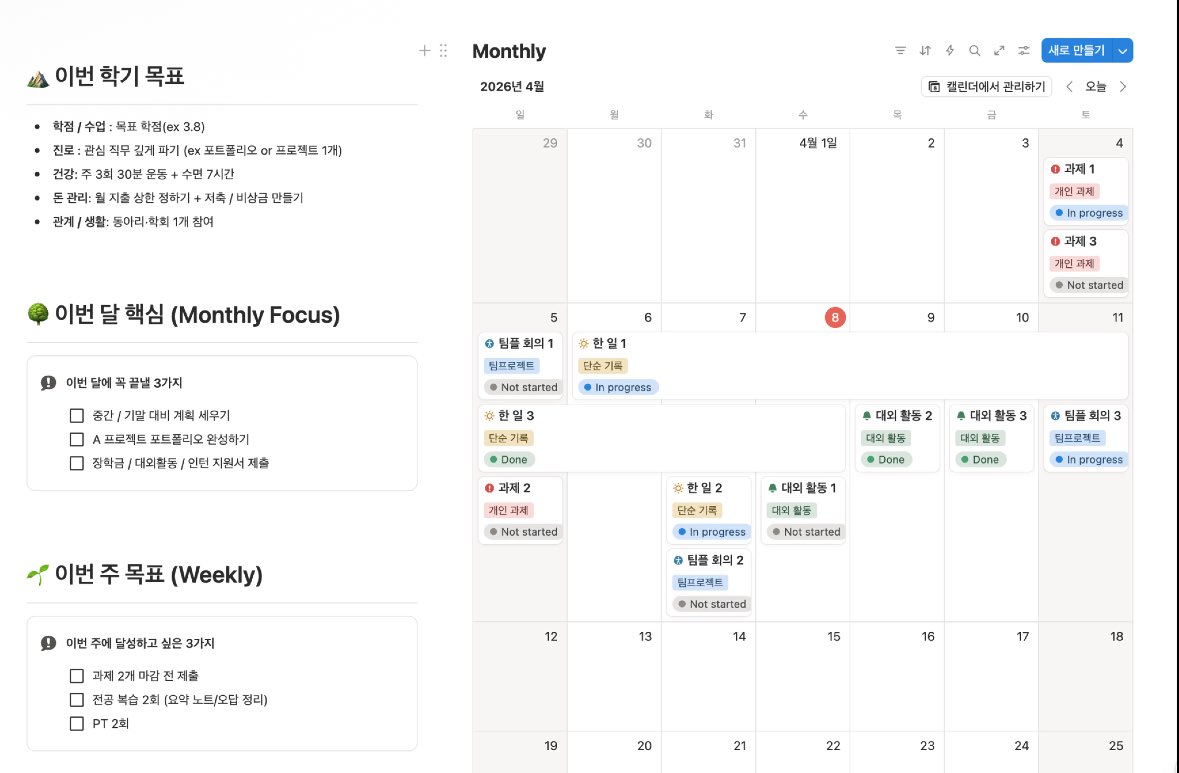Open view settings sliders icon

click(1024, 50)
